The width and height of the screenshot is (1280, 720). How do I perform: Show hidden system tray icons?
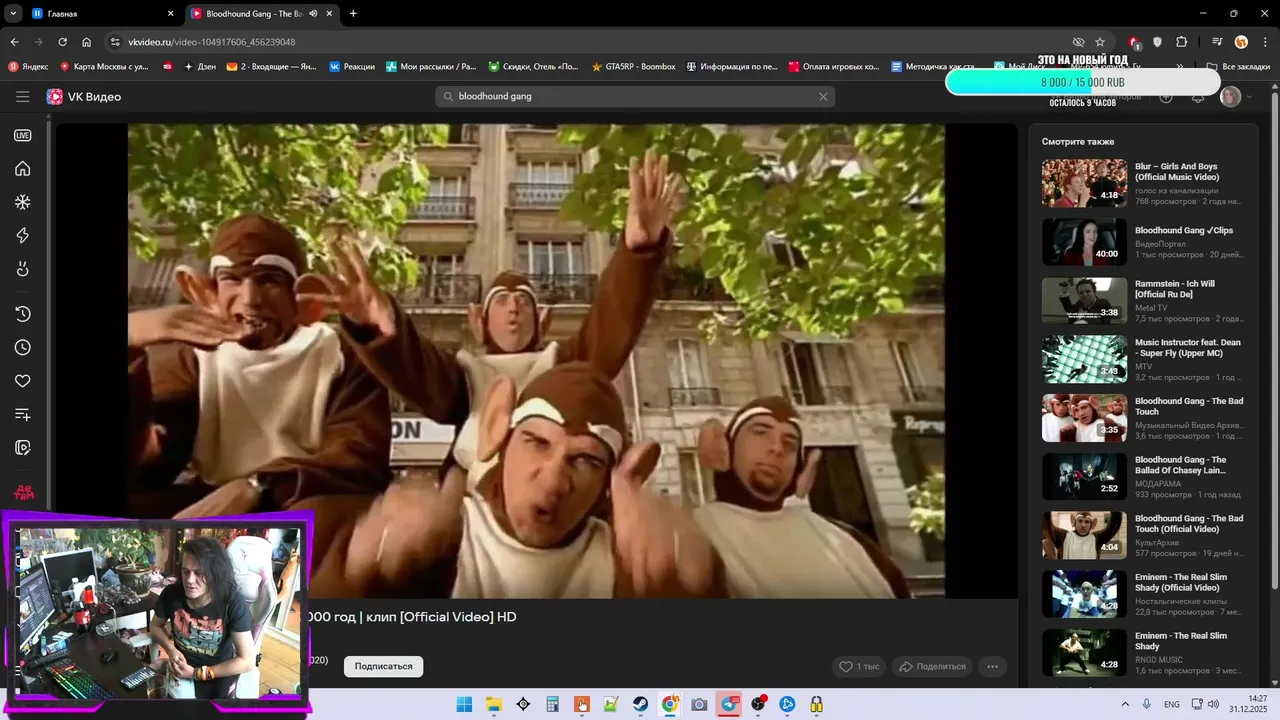[x=1123, y=704]
